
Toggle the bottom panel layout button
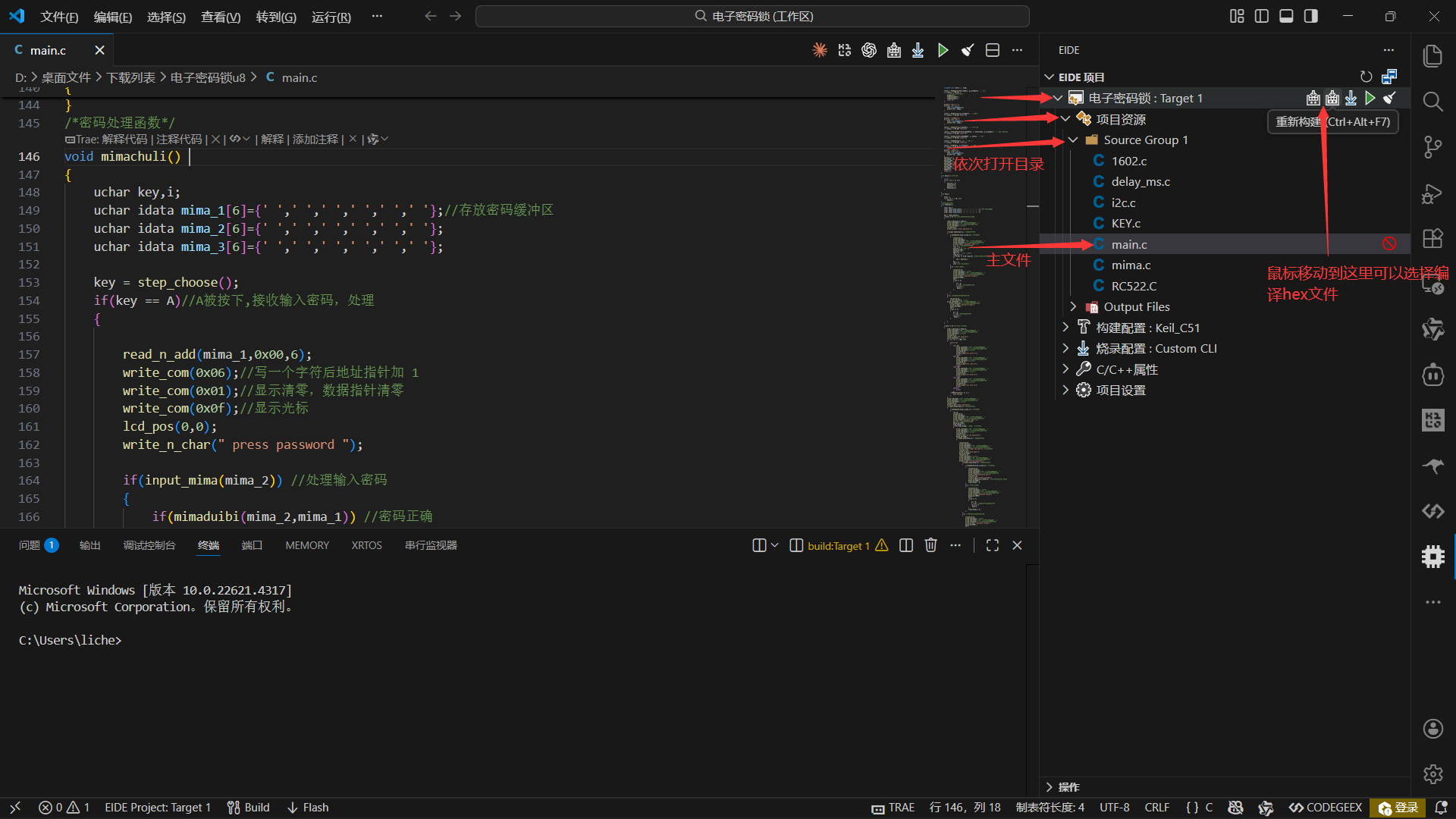pyautogui.click(x=1286, y=16)
